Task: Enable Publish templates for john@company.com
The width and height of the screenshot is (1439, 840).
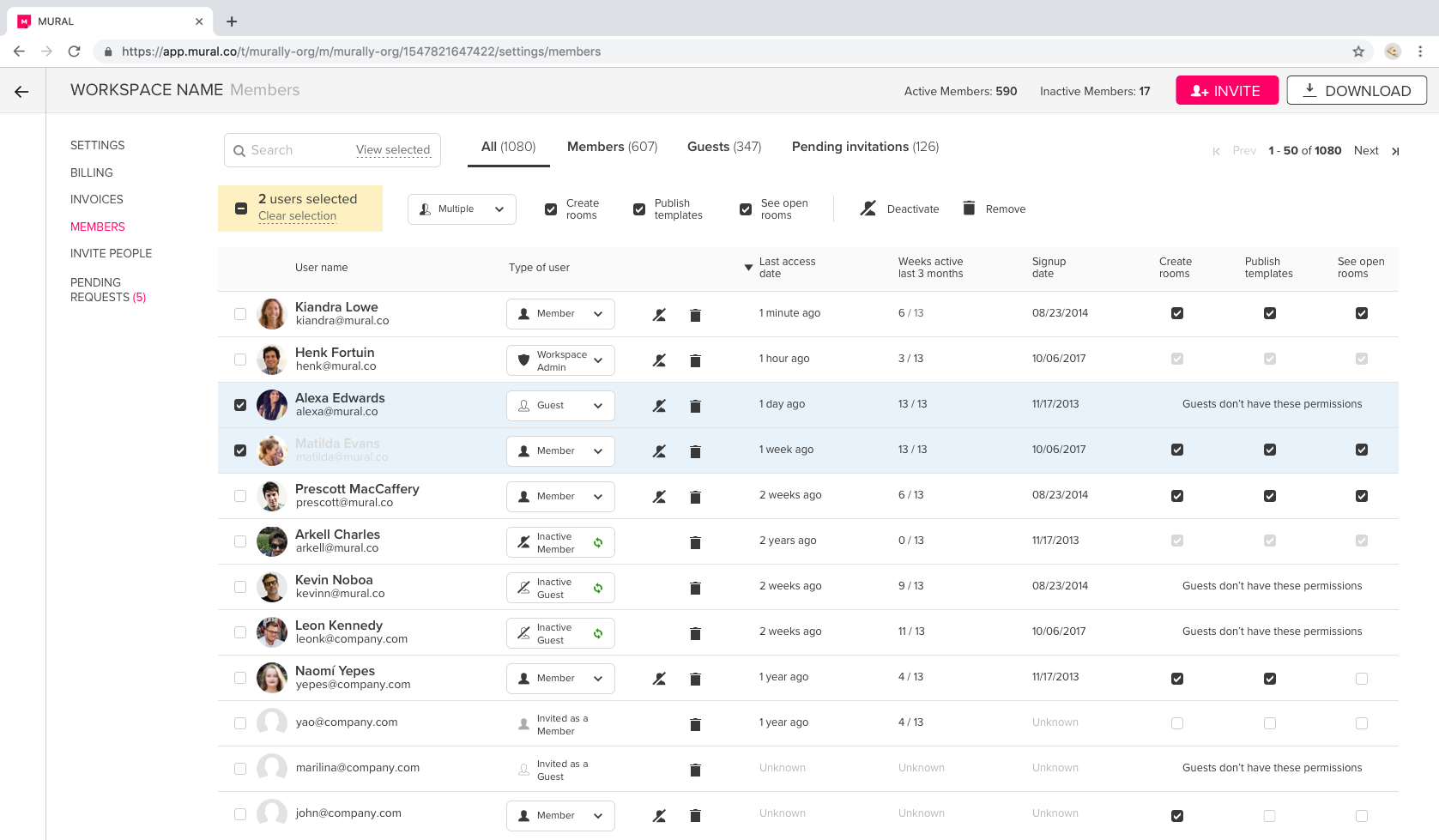Action: point(1270,816)
